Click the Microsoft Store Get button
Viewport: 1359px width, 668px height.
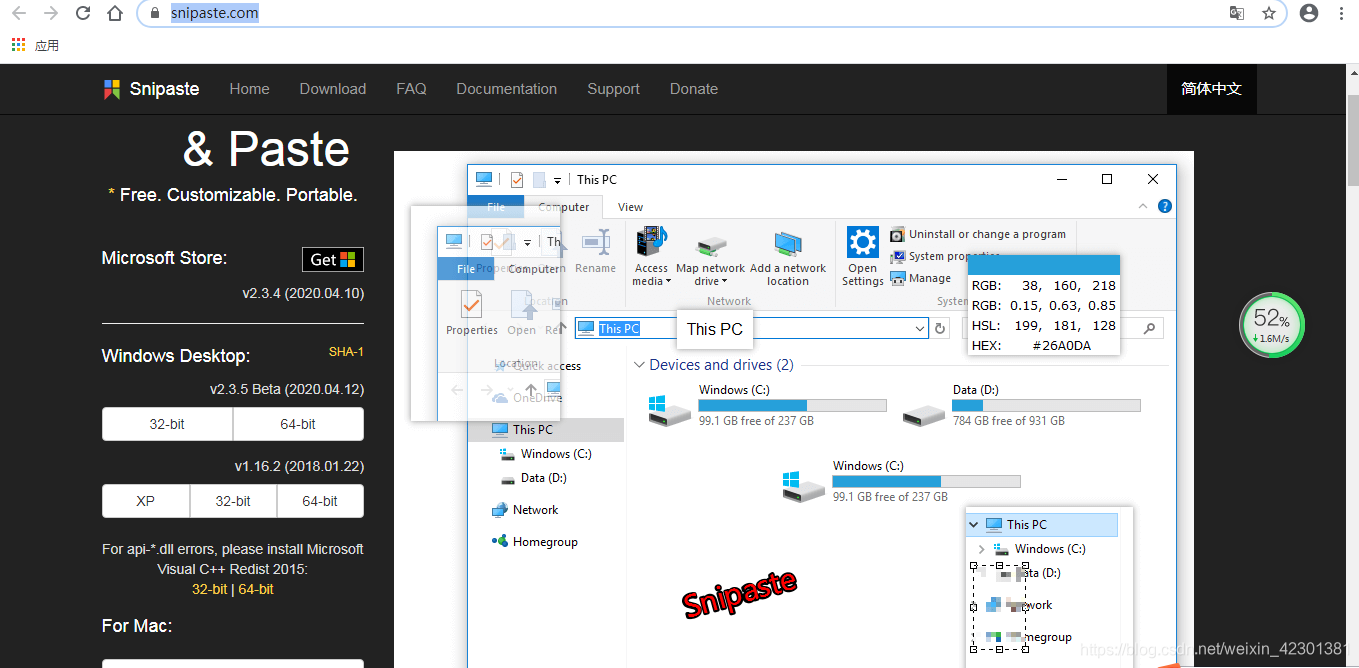(x=333, y=259)
